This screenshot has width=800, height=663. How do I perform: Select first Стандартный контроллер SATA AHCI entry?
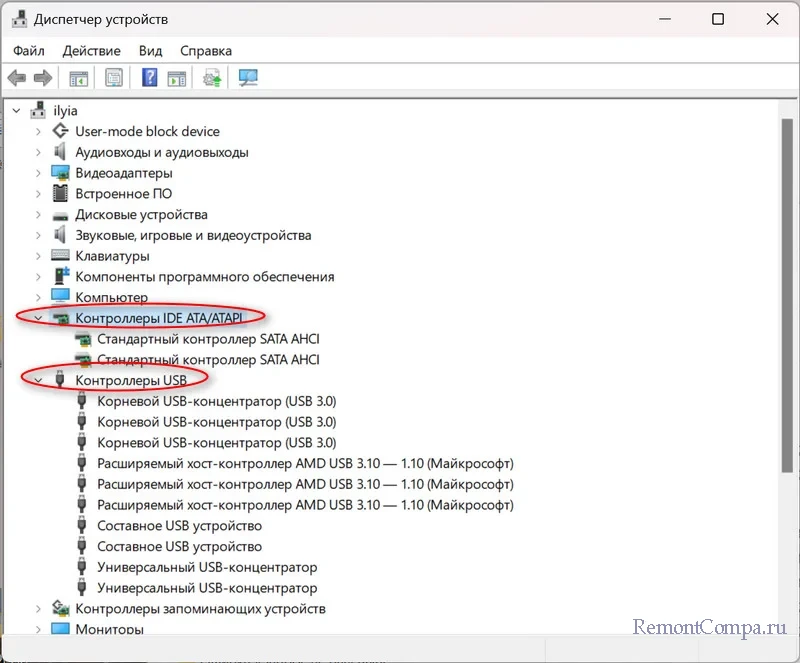[208, 339]
